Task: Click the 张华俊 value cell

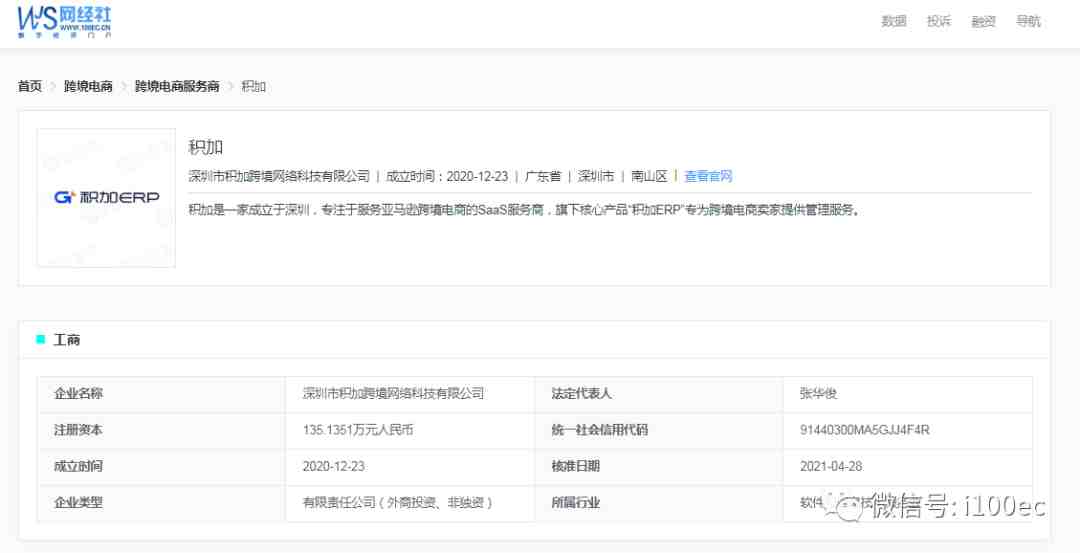Action: click(x=908, y=394)
